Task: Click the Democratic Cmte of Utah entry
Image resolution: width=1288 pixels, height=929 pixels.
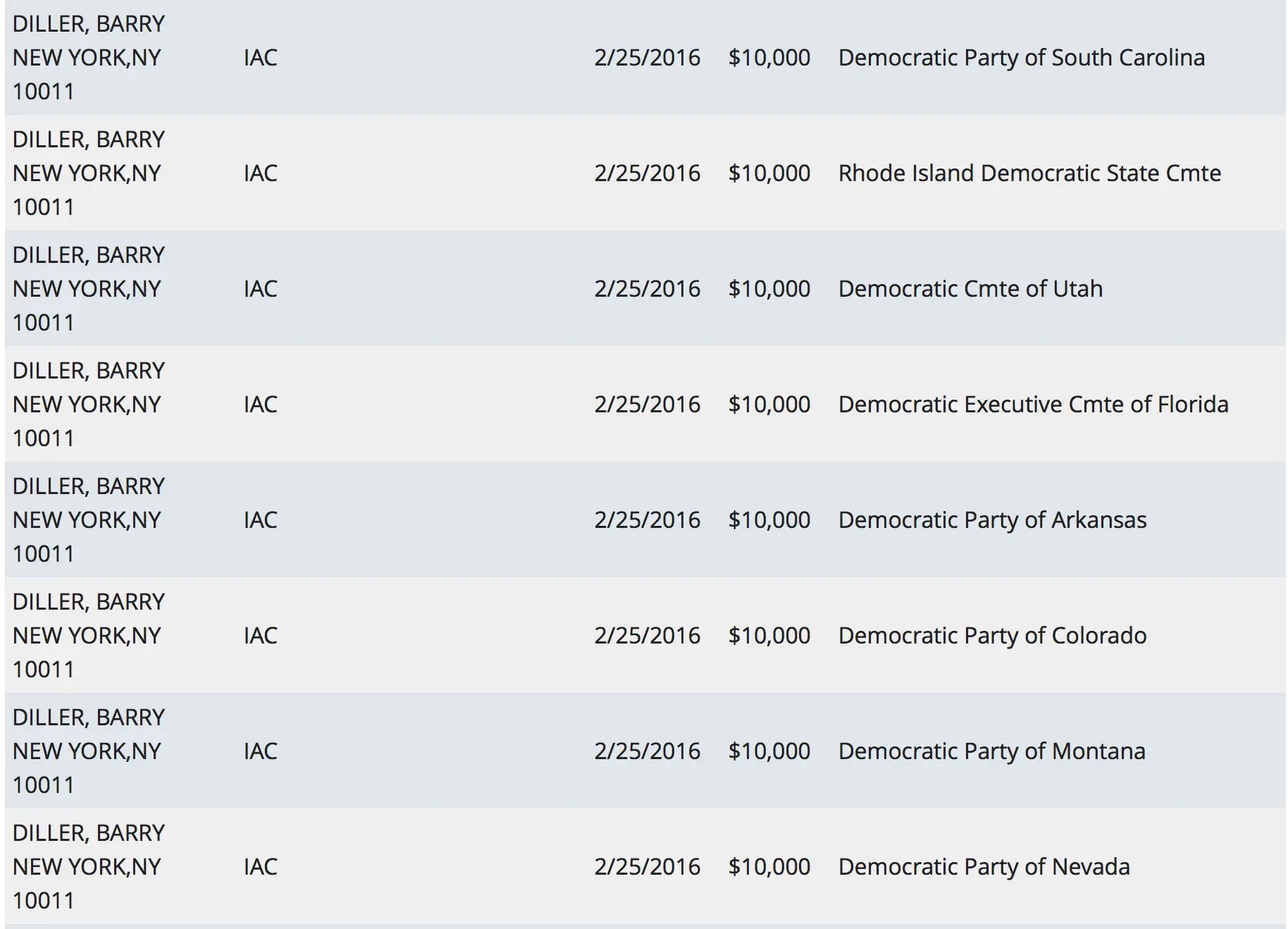Action: point(970,289)
